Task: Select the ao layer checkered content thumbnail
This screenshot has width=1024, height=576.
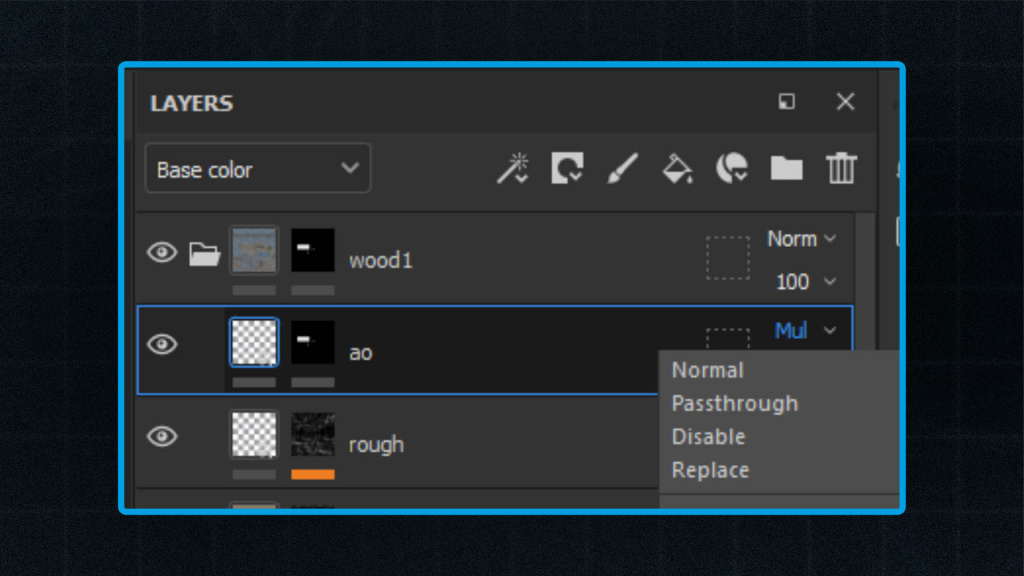Action: click(254, 342)
